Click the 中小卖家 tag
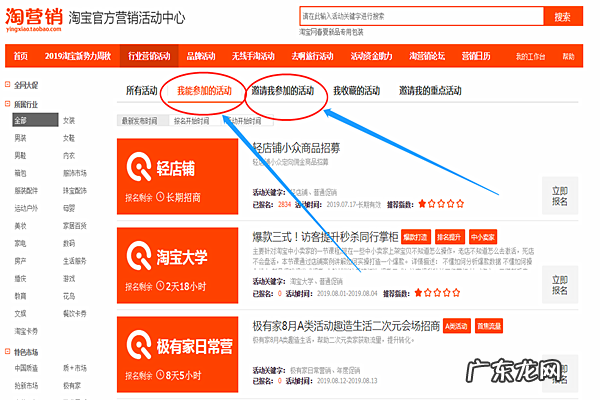 tap(483, 237)
